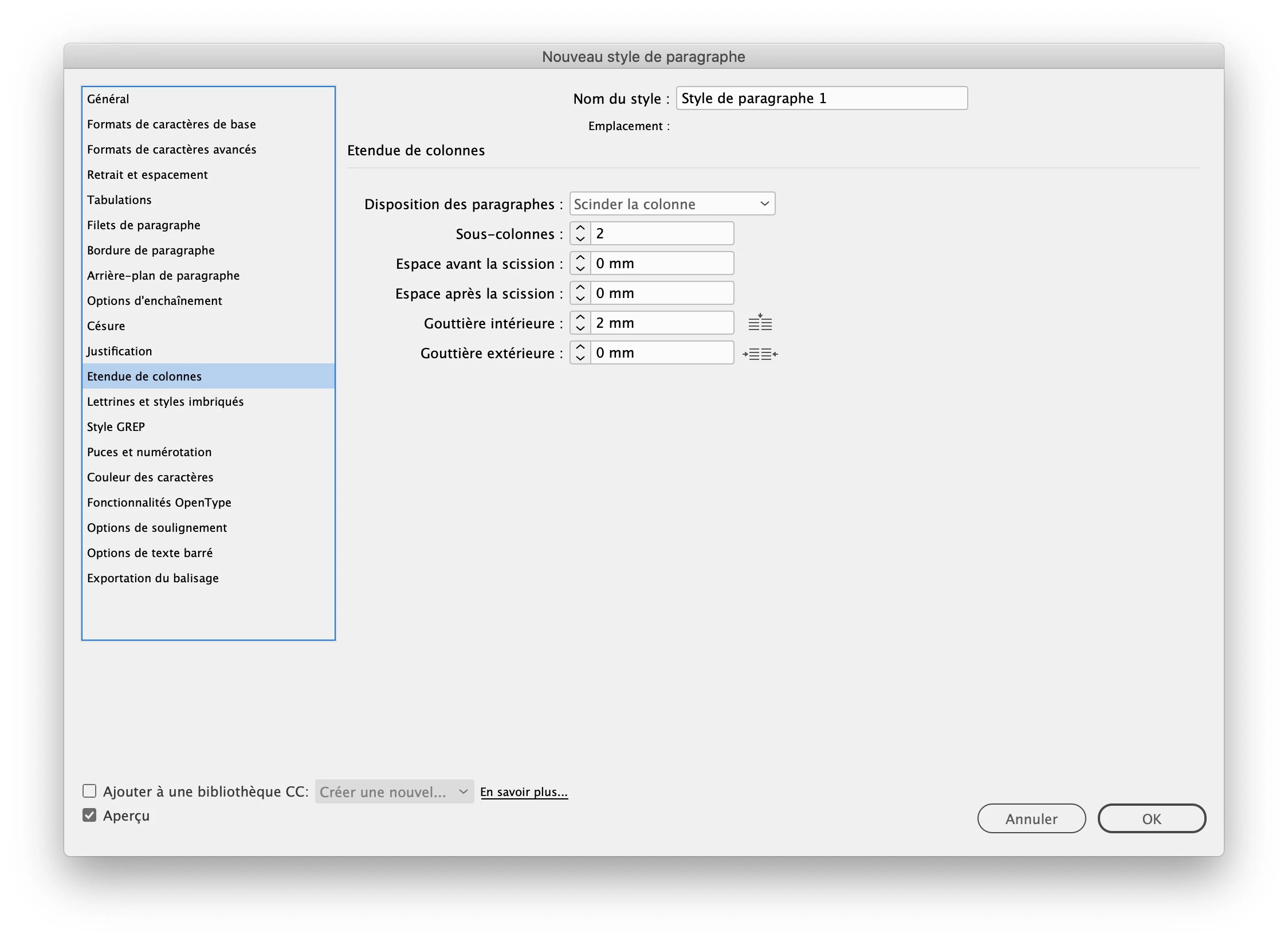Uncheck the Aperçu checkbox
Viewport: 1288px width, 941px height.
click(89, 815)
